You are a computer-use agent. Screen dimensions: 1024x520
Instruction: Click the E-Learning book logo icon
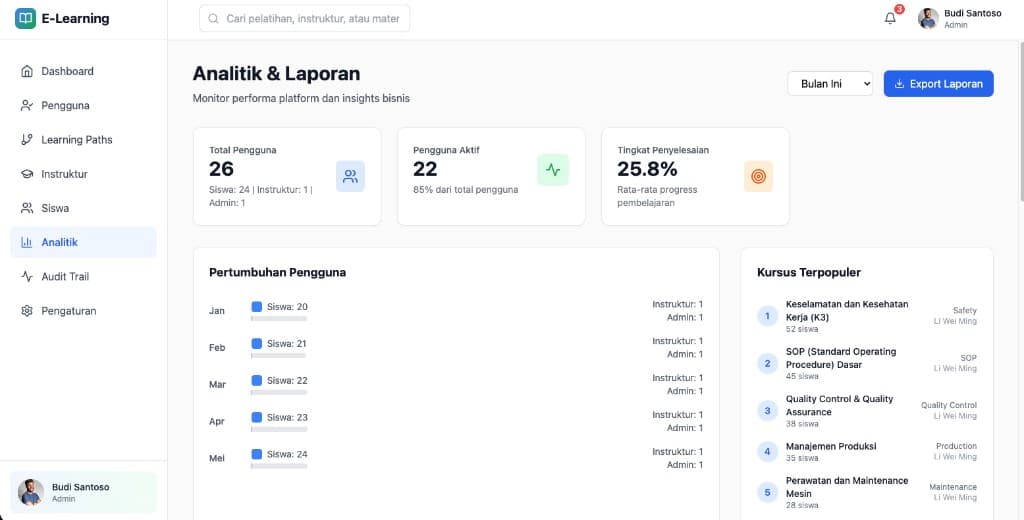coord(25,18)
